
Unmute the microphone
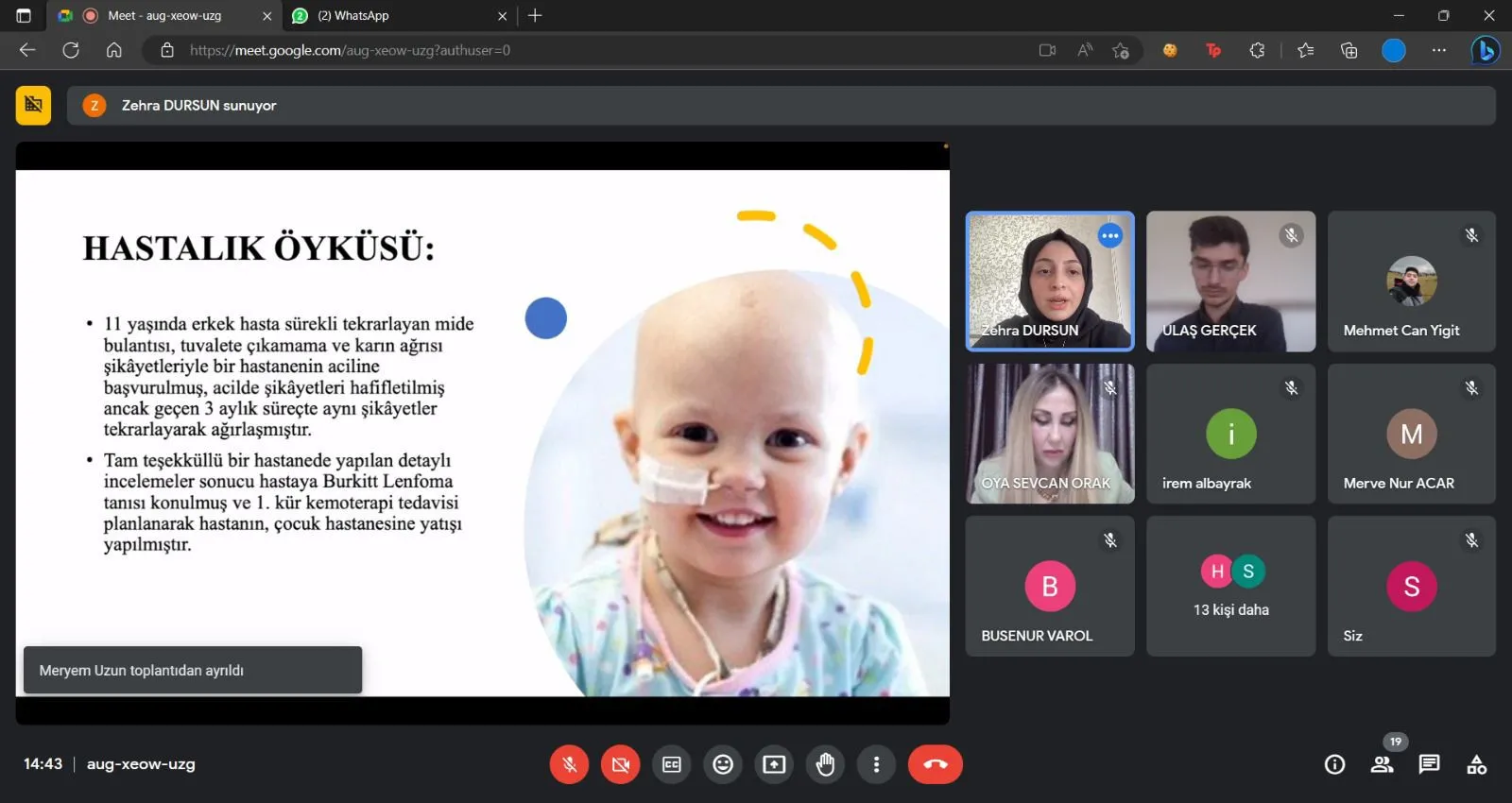click(x=569, y=764)
